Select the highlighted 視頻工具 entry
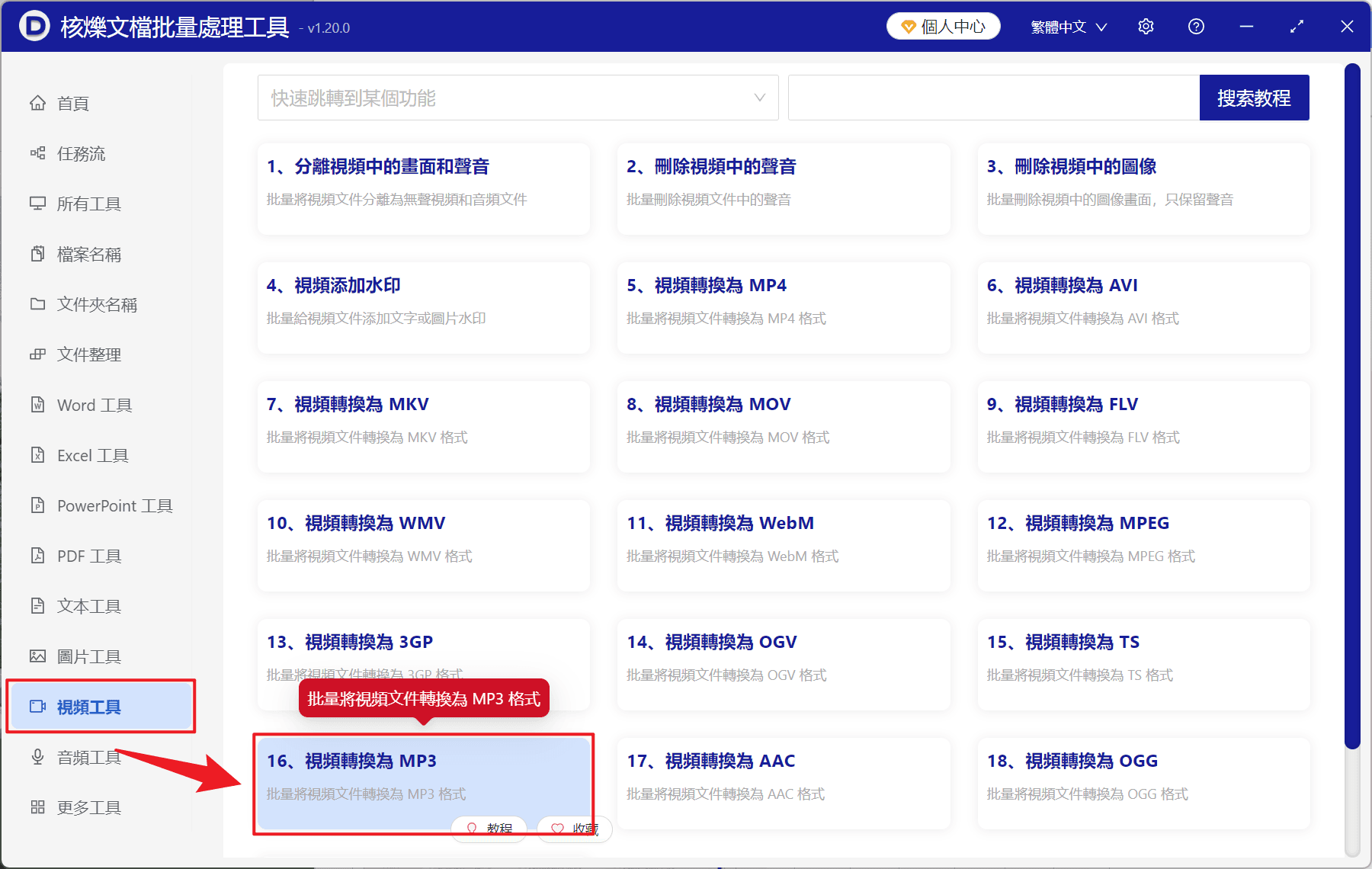 pyautogui.click(x=101, y=707)
